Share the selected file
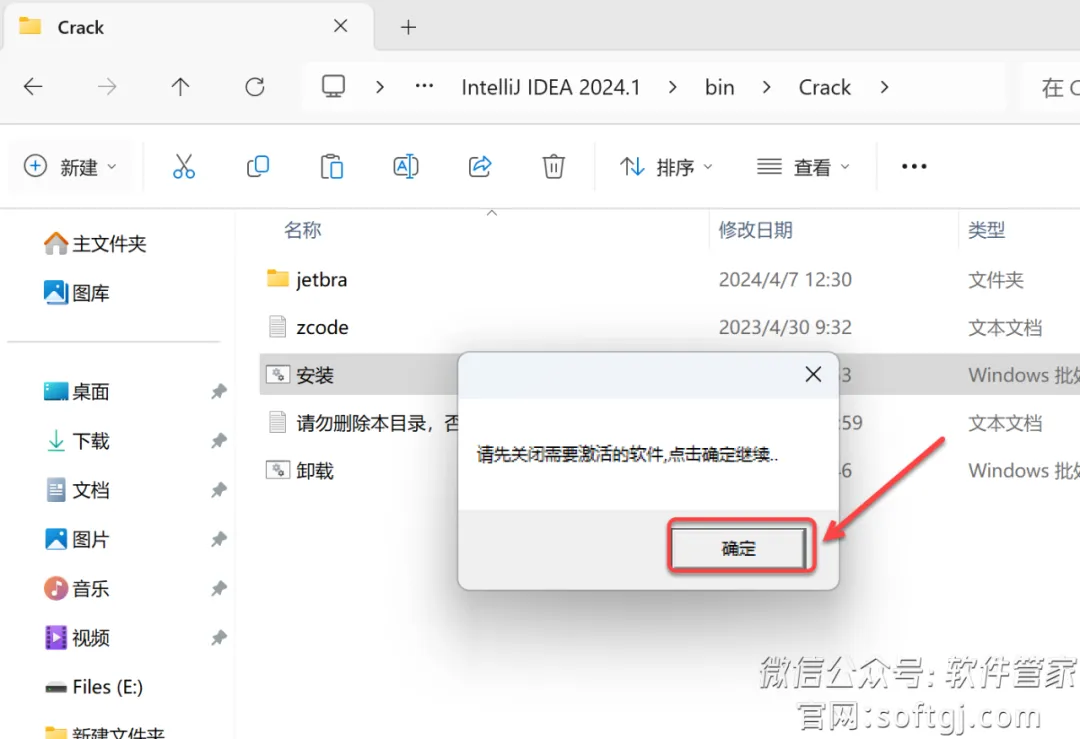This screenshot has height=739, width=1080. tap(479, 167)
